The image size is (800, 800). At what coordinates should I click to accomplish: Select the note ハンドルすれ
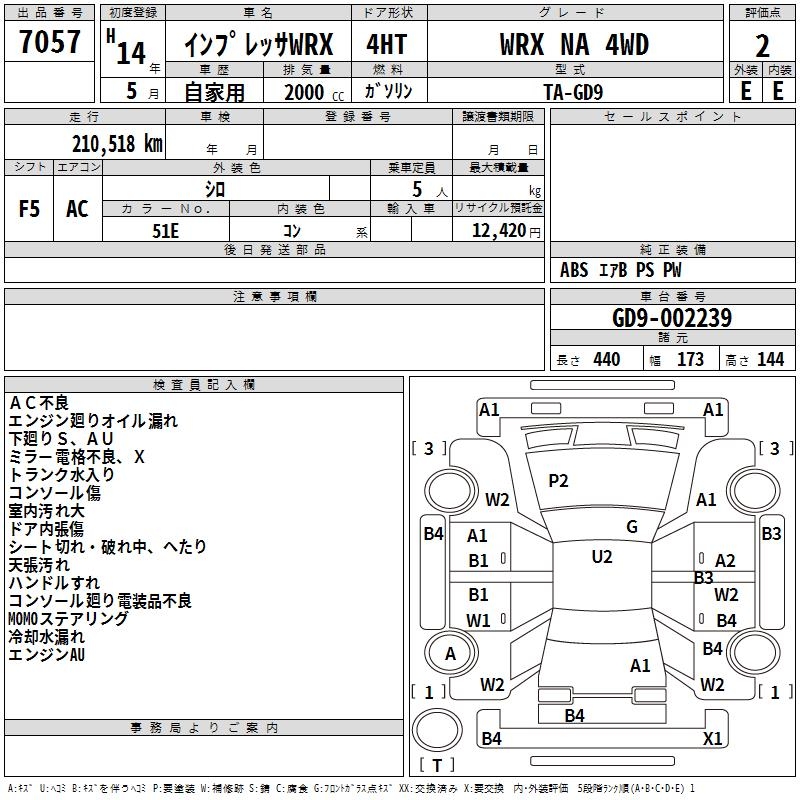pos(54,583)
